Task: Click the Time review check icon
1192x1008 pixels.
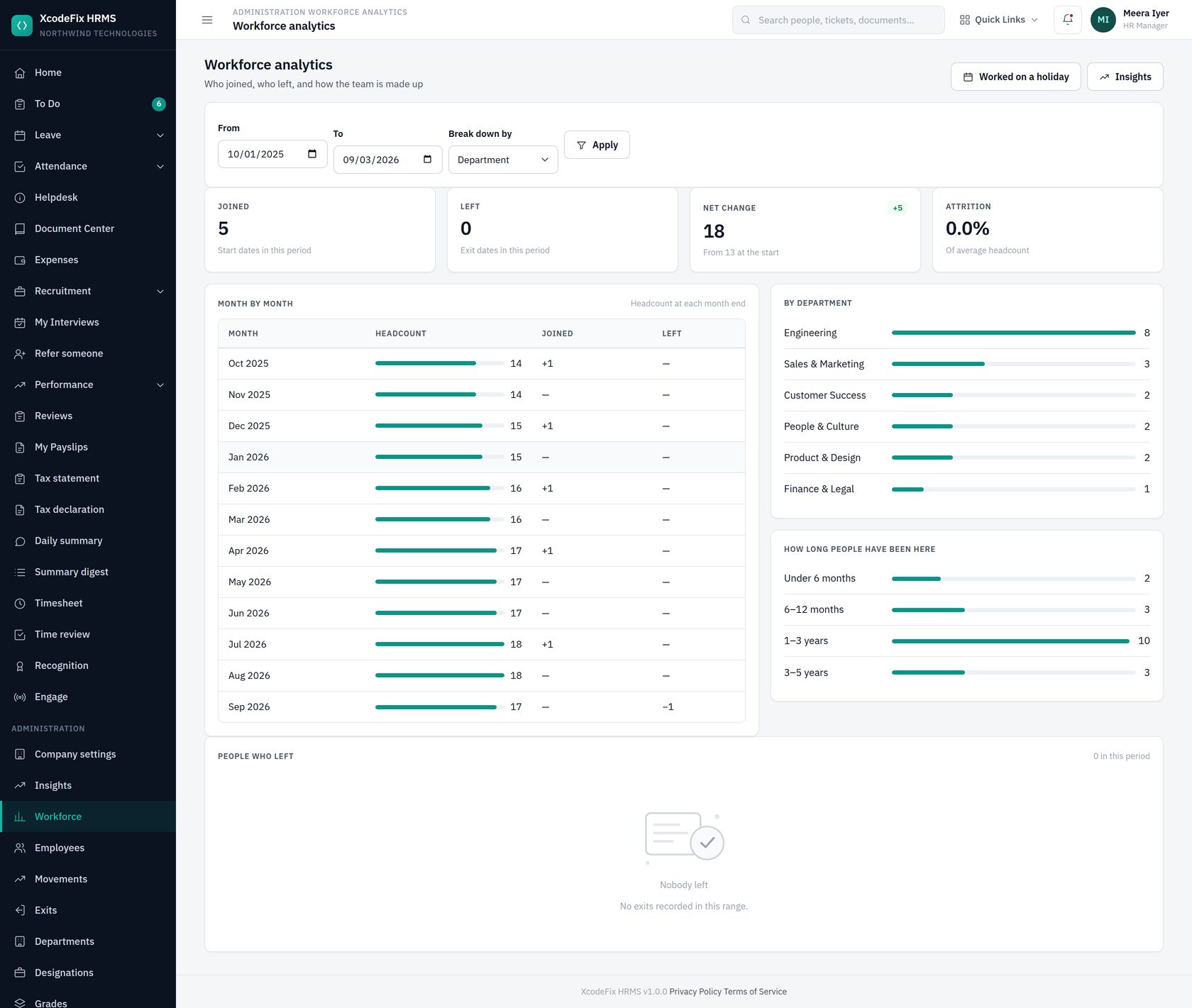Action: [20, 634]
